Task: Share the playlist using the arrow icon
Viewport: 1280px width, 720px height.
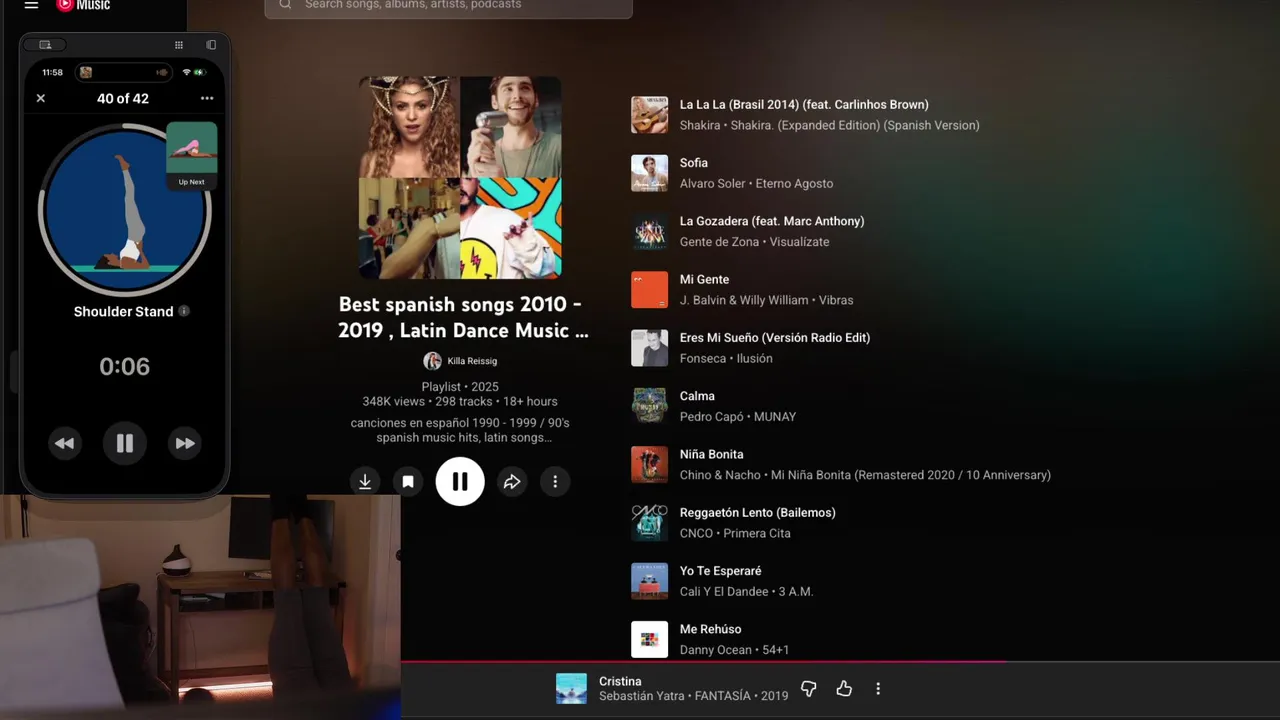Action: click(x=512, y=482)
